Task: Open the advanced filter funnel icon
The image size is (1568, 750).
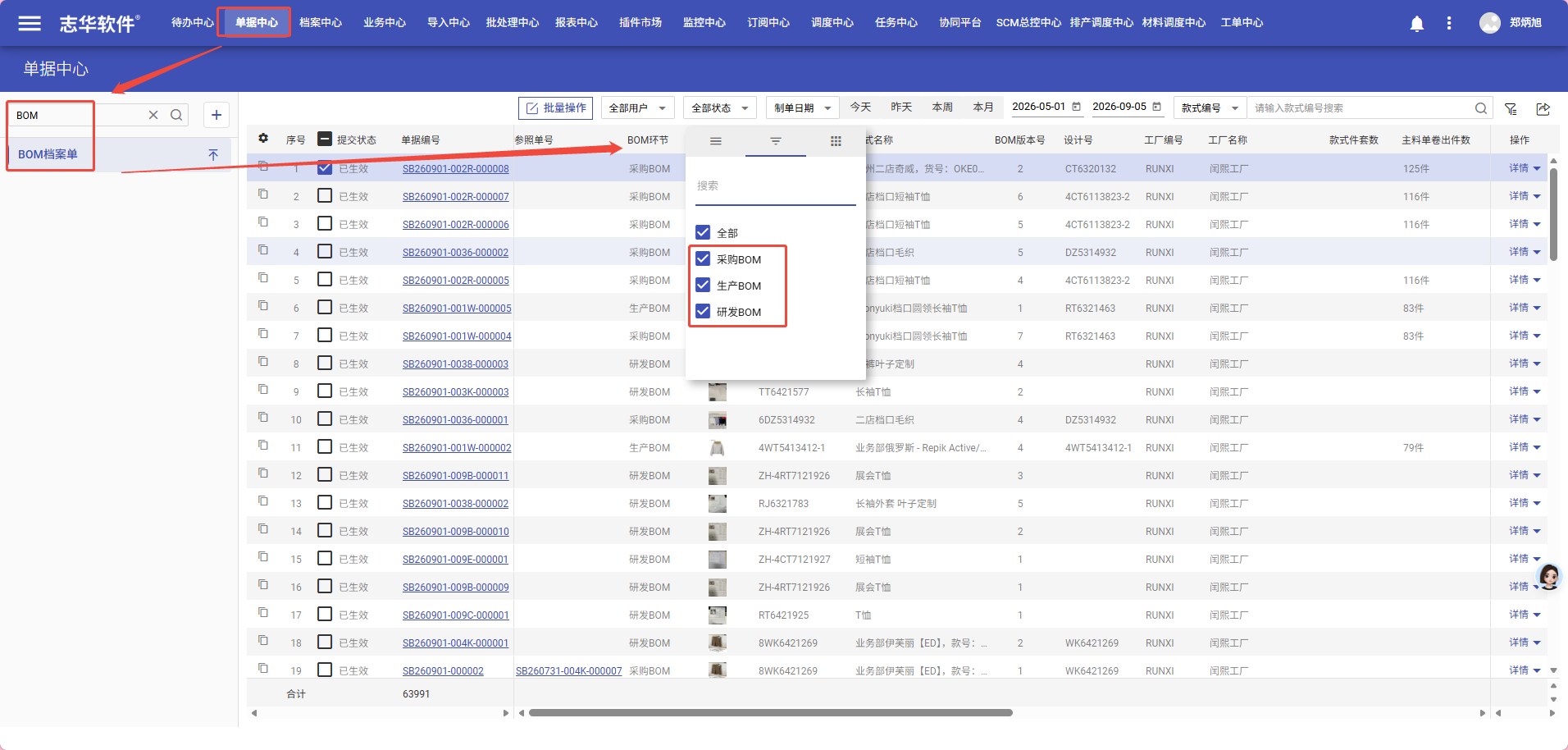Action: click(x=1511, y=108)
